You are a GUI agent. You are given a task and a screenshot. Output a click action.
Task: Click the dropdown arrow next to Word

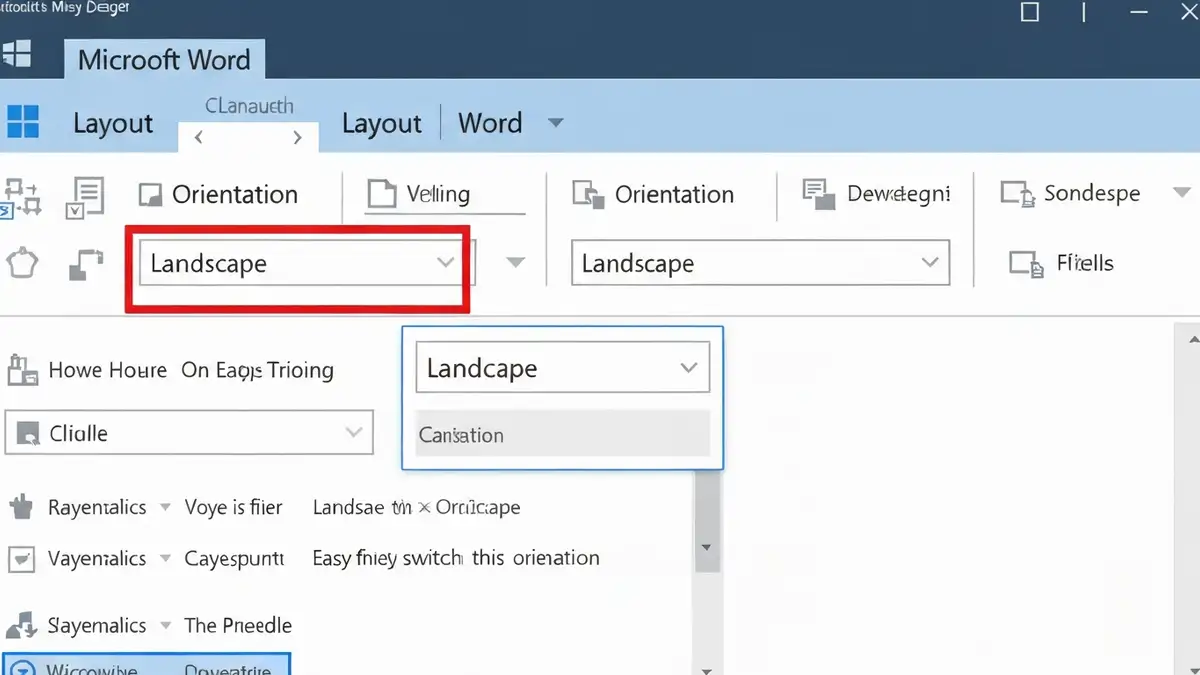[x=556, y=123]
